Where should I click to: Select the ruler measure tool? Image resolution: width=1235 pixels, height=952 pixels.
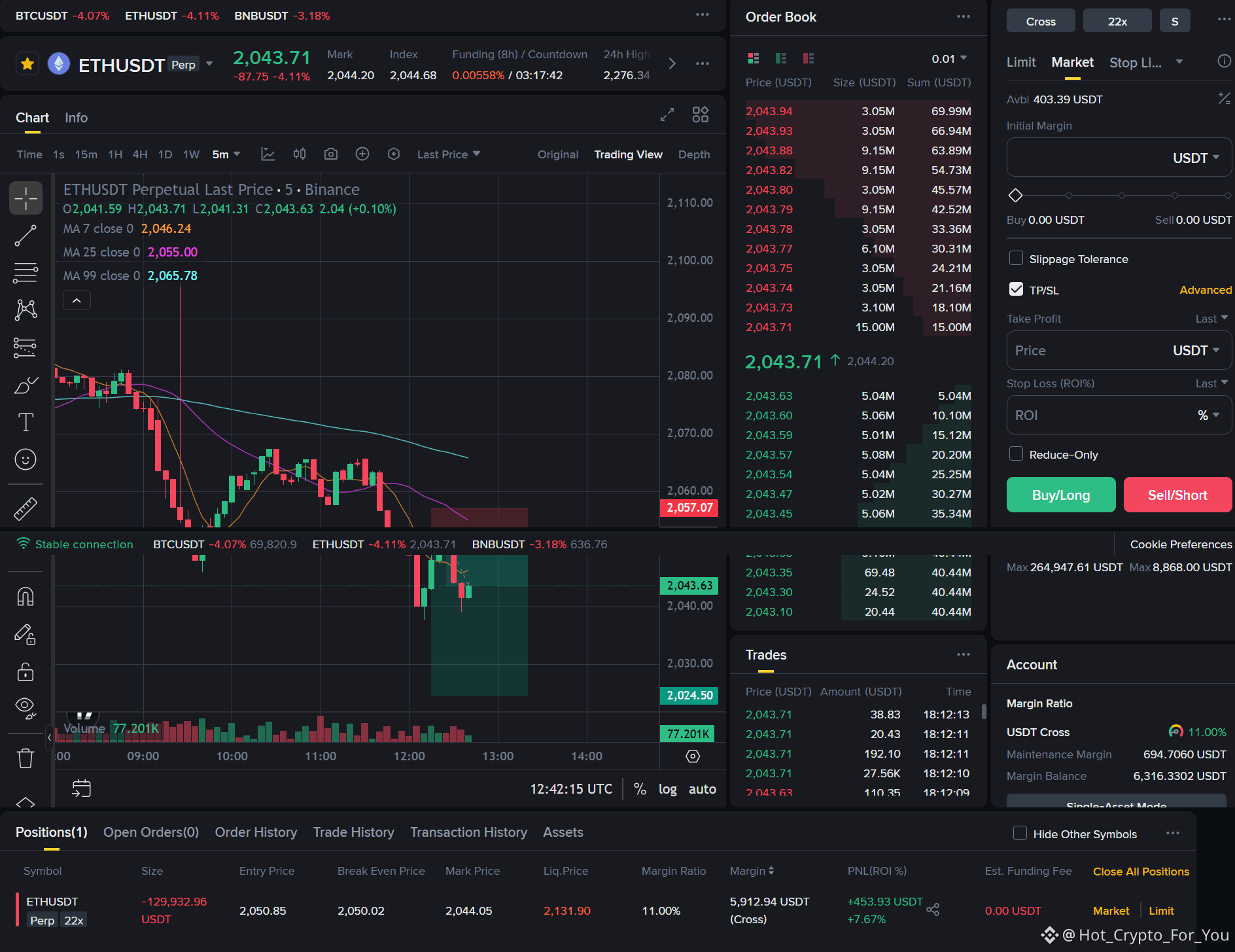coord(26,508)
